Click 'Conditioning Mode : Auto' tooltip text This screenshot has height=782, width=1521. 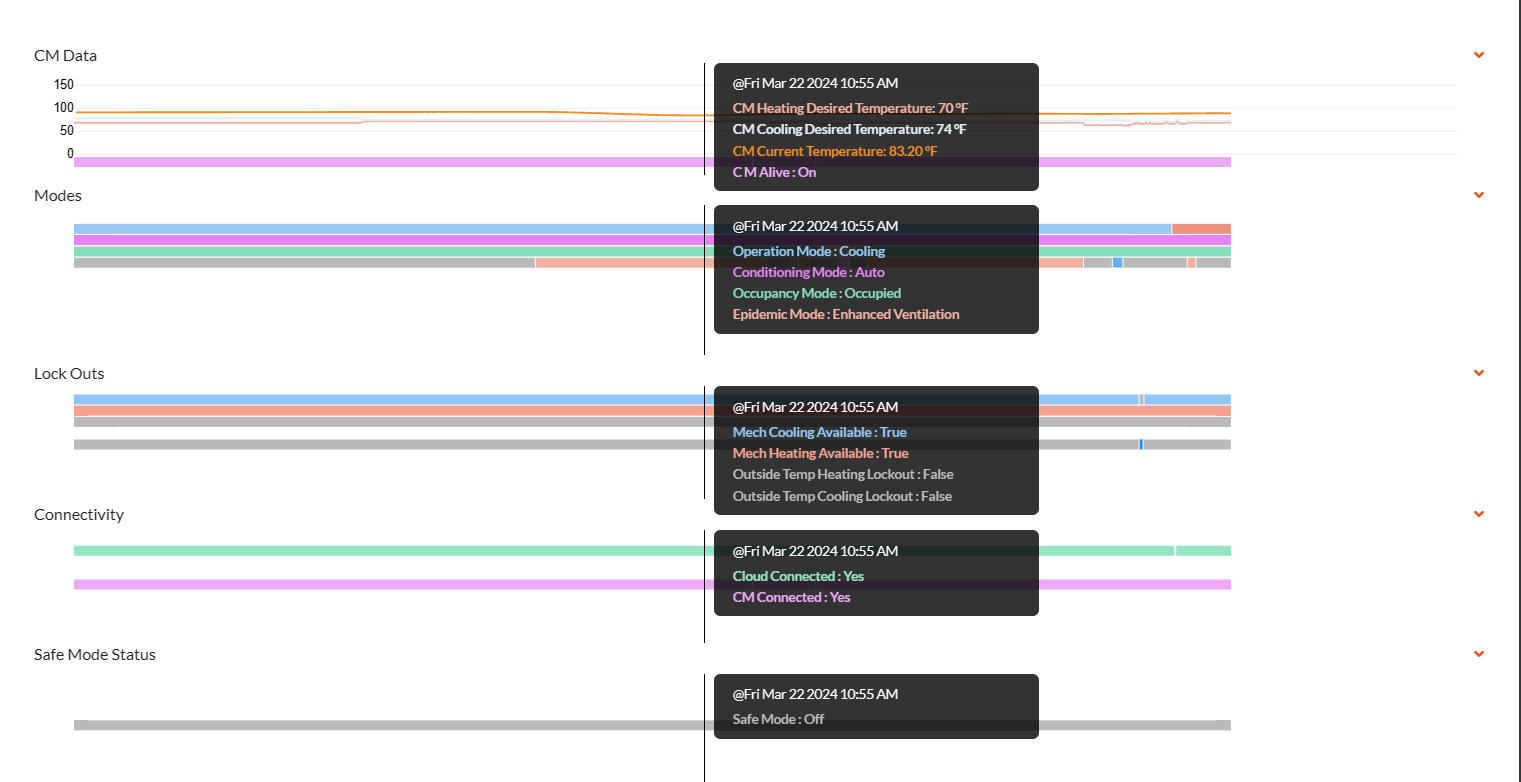[x=808, y=272]
